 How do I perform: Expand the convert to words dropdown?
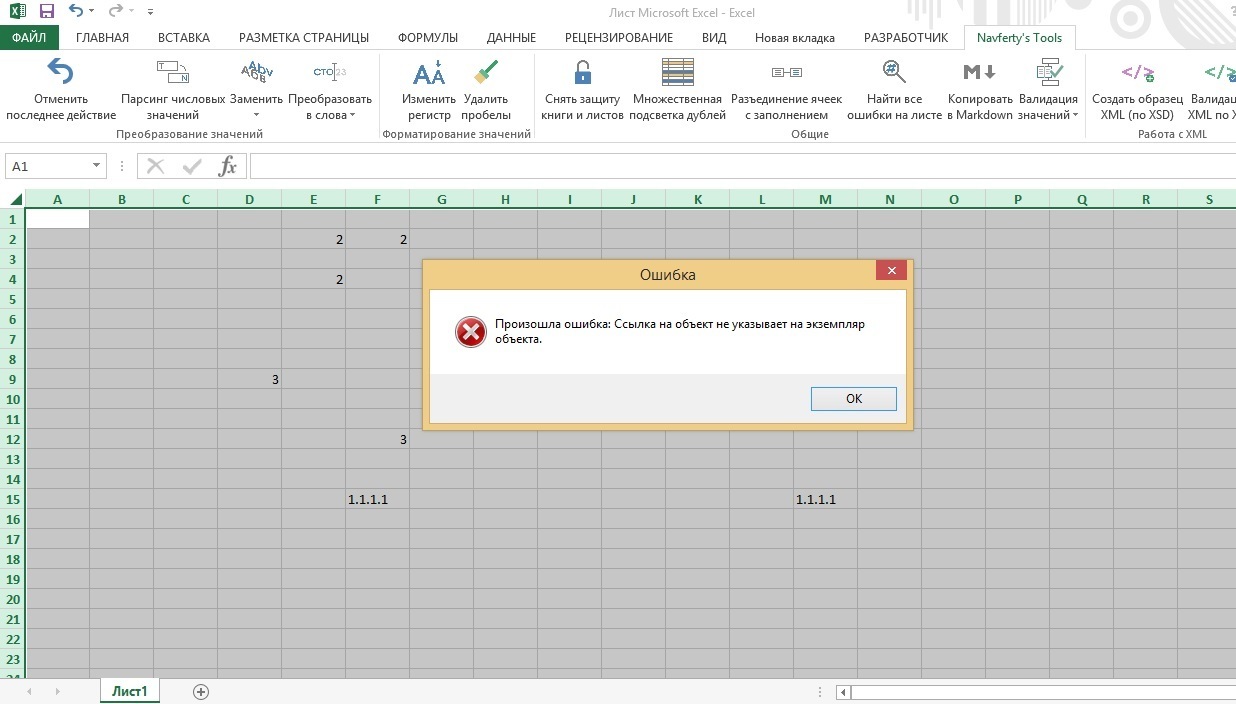[353, 115]
